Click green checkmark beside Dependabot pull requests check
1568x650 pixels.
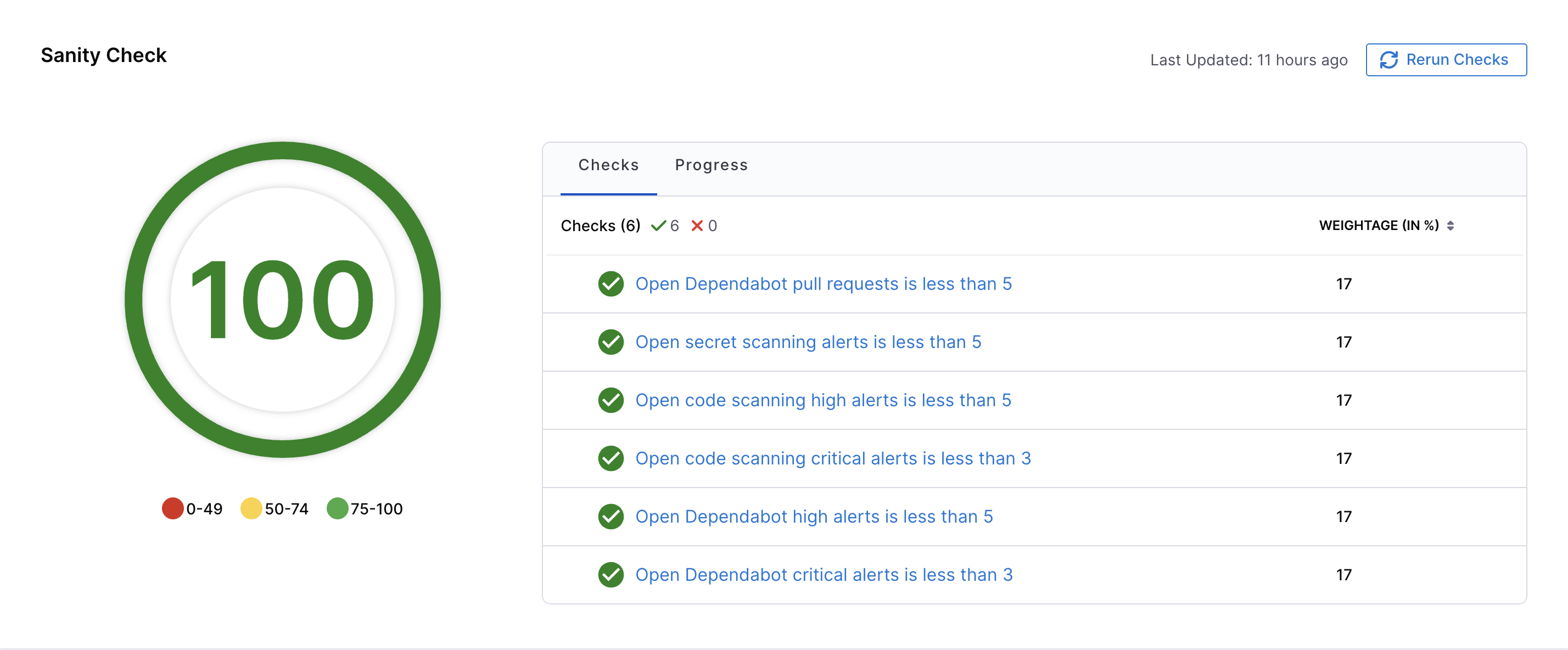click(x=611, y=284)
